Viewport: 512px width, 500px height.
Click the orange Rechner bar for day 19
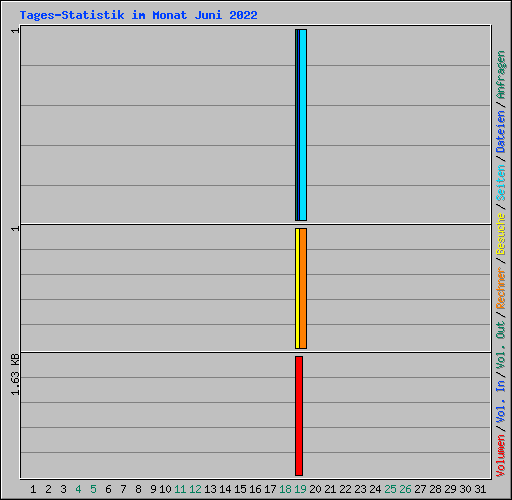pyautogui.click(x=303, y=288)
